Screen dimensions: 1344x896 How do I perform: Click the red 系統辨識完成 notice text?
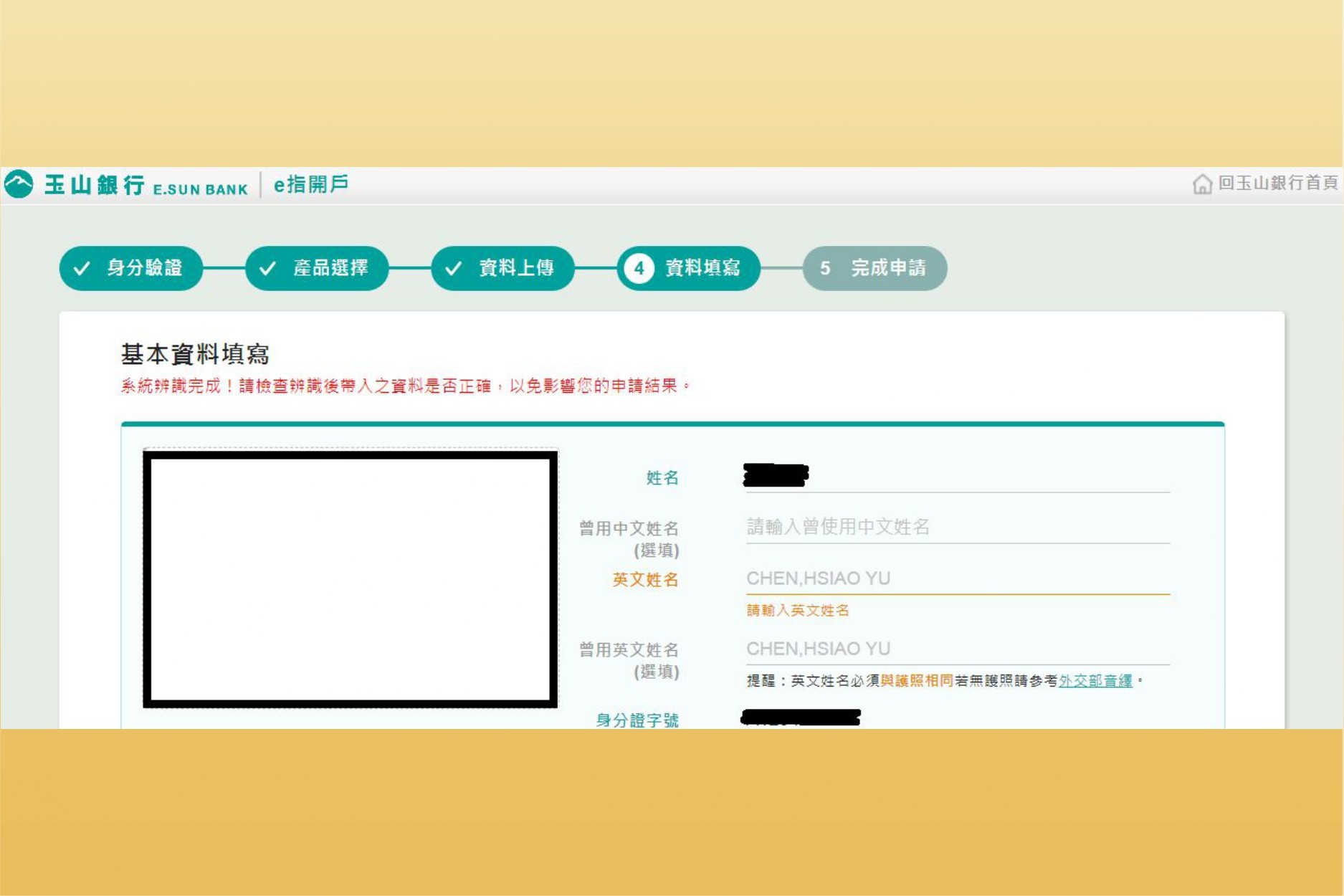[405, 386]
